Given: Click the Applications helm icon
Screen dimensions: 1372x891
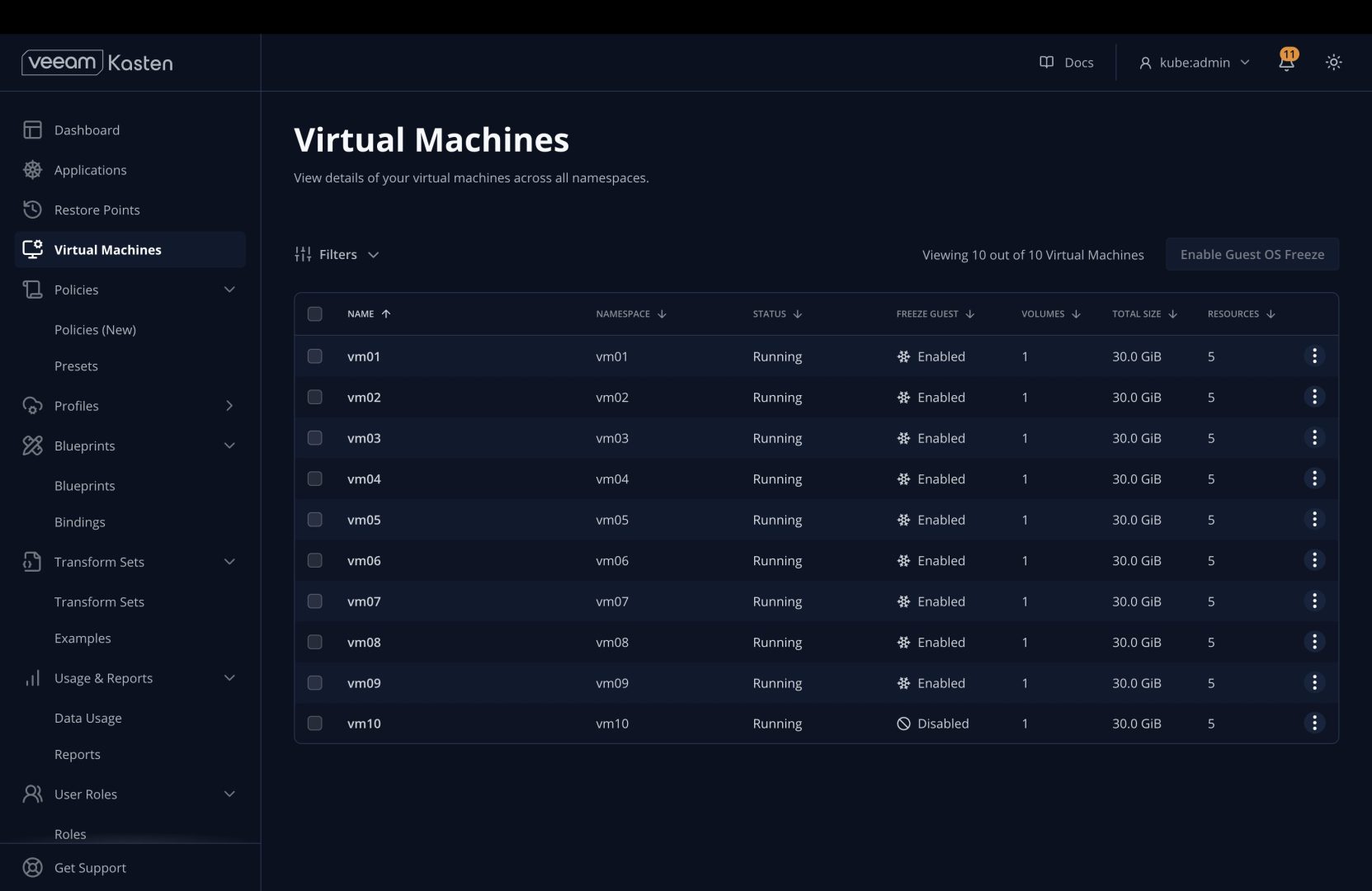Looking at the screenshot, I should click(32, 169).
